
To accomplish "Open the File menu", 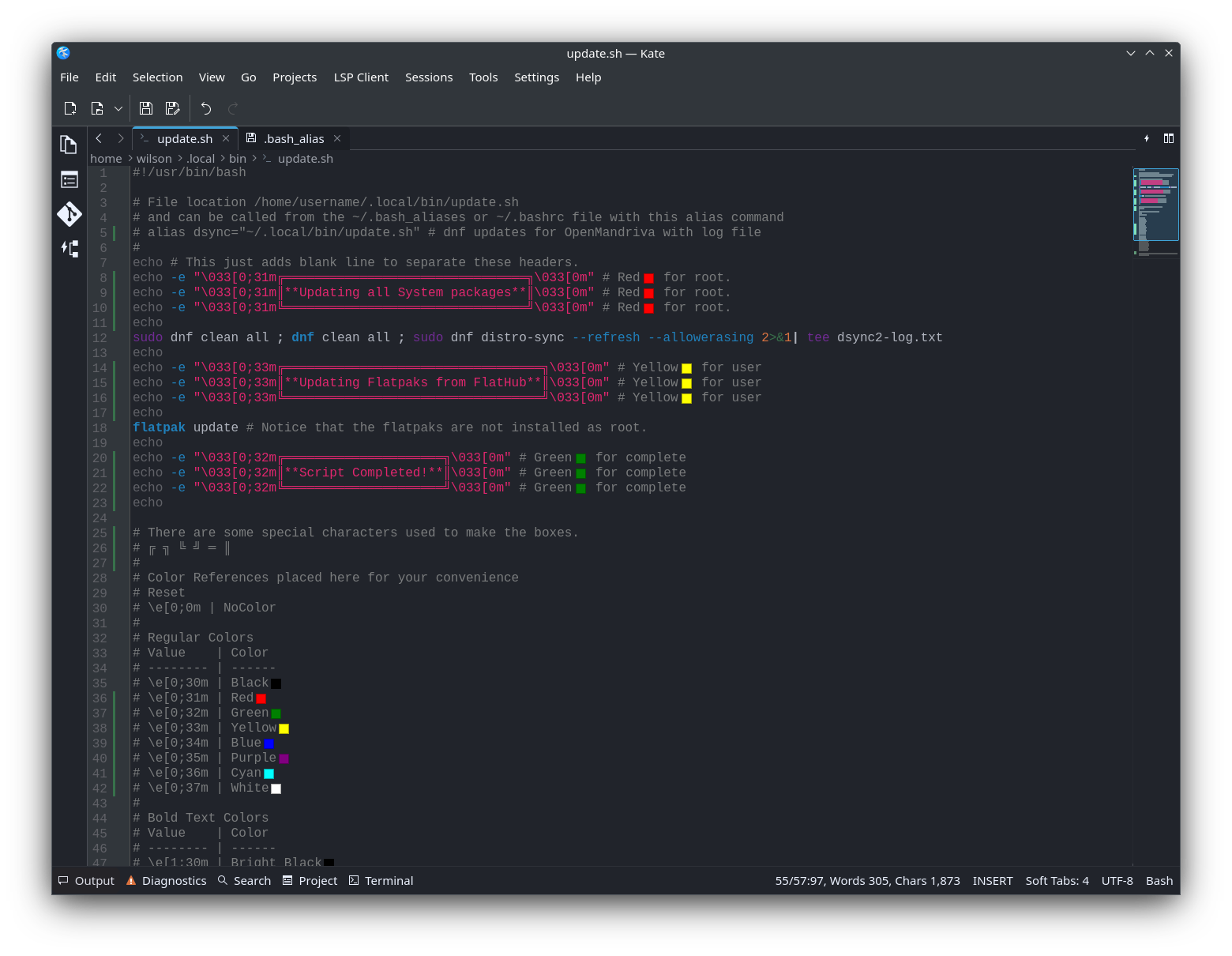I will pyautogui.click(x=69, y=77).
